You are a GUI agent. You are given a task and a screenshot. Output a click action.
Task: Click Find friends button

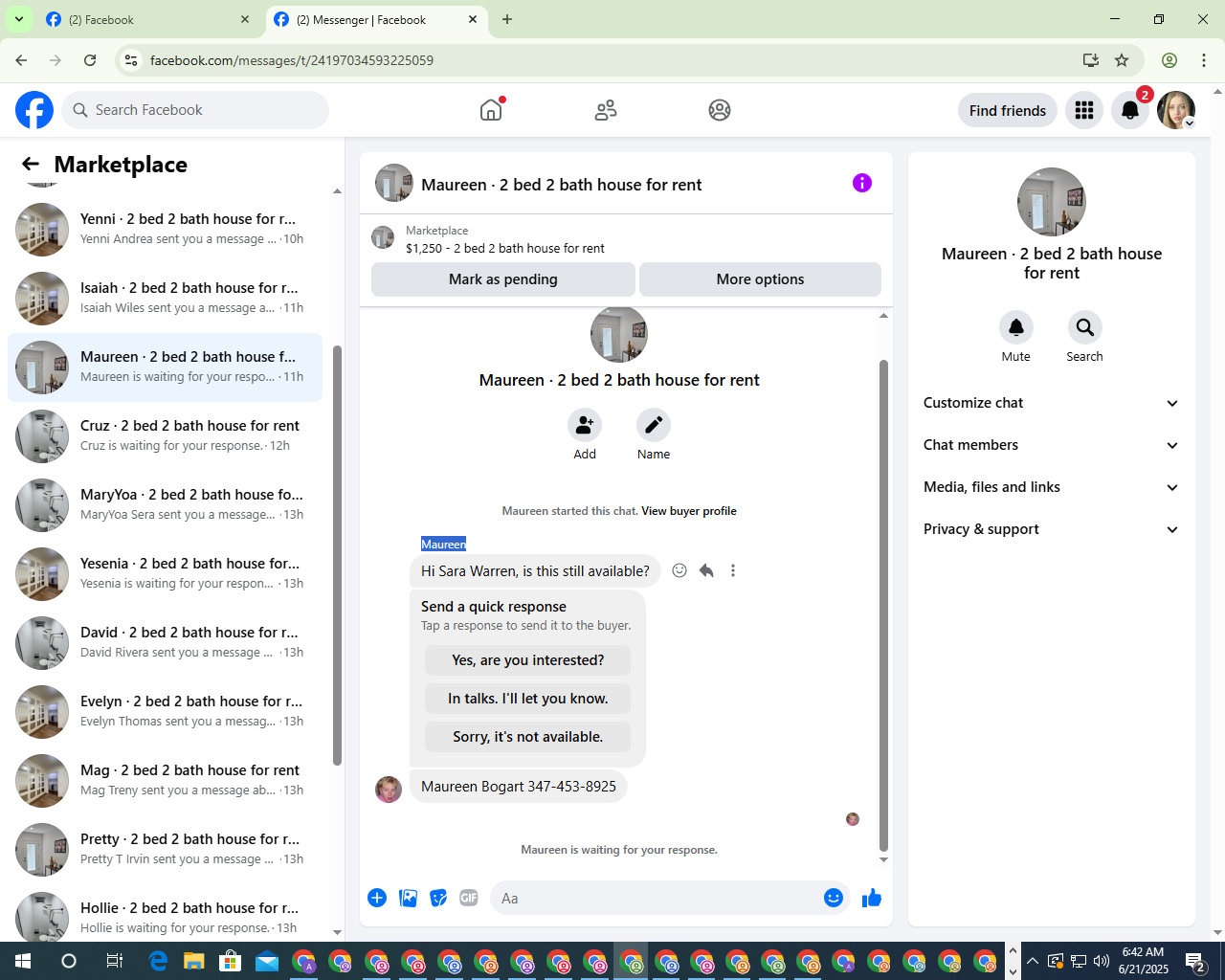pyautogui.click(x=1008, y=110)
